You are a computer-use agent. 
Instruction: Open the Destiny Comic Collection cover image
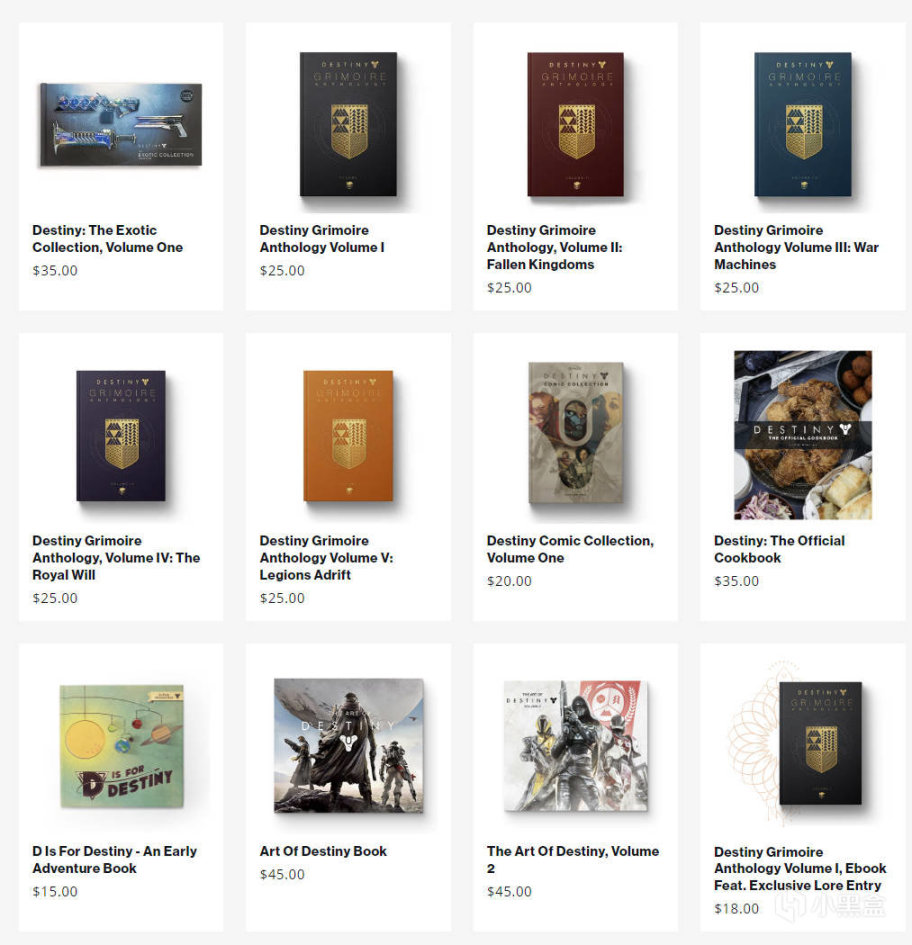coord(576,433)
